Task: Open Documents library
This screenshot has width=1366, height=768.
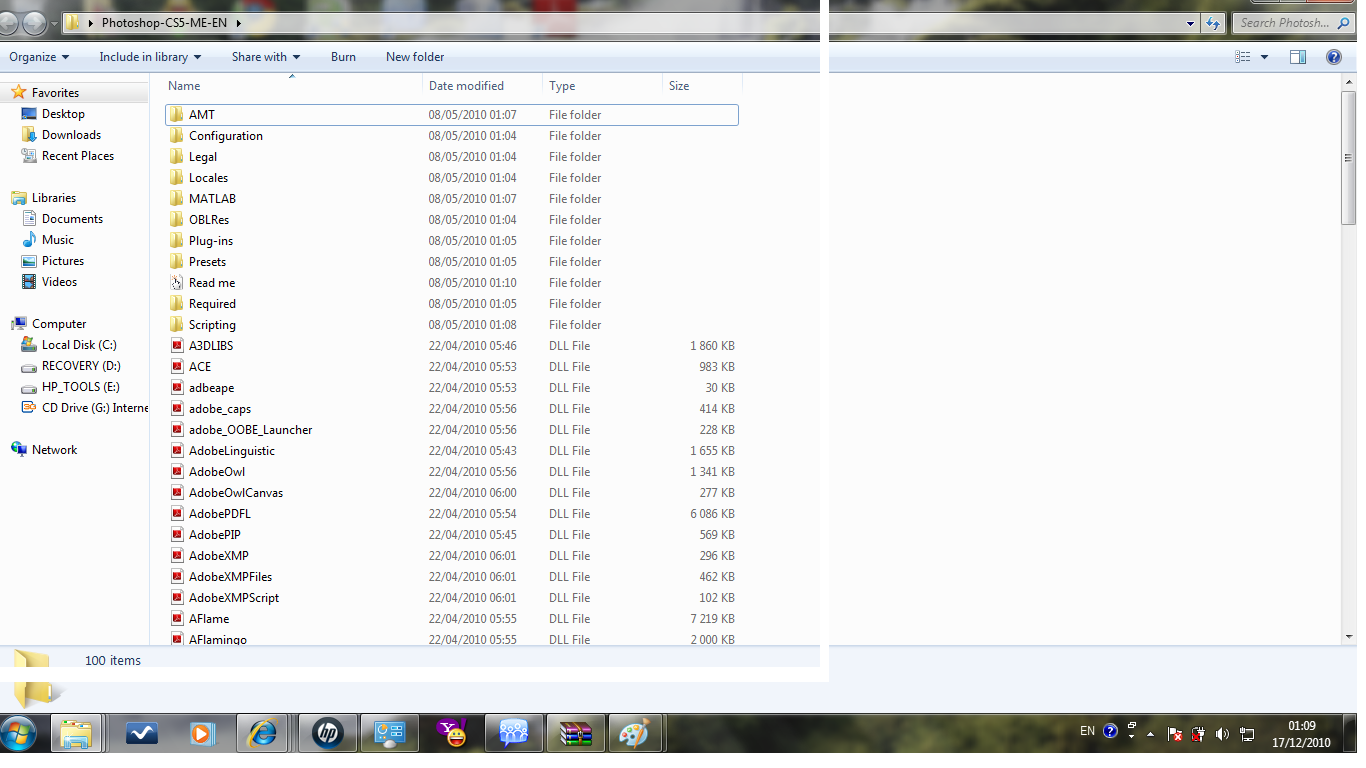Action: (x=72, y=219)
